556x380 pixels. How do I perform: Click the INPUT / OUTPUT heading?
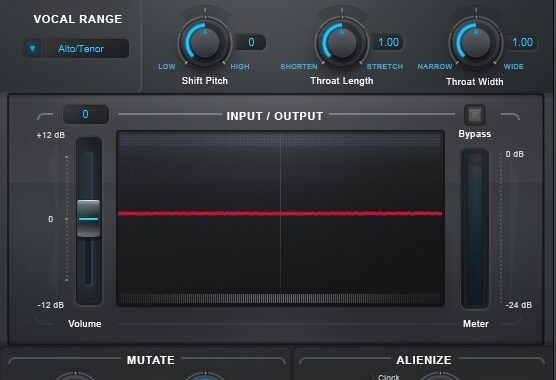point(275,116)
